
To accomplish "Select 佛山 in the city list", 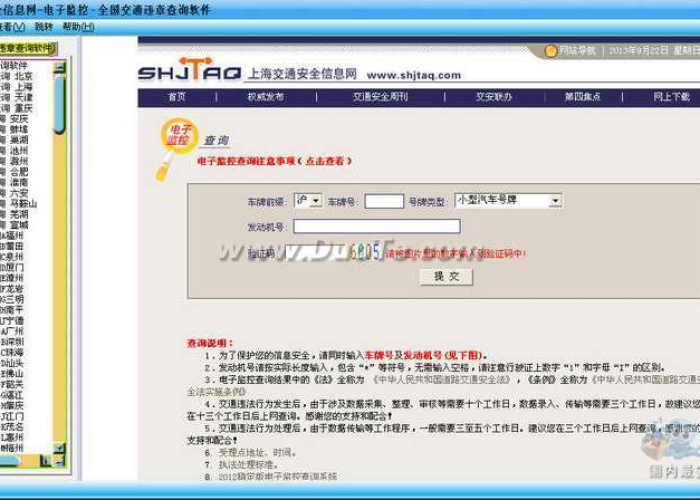I will pos(13,374).
